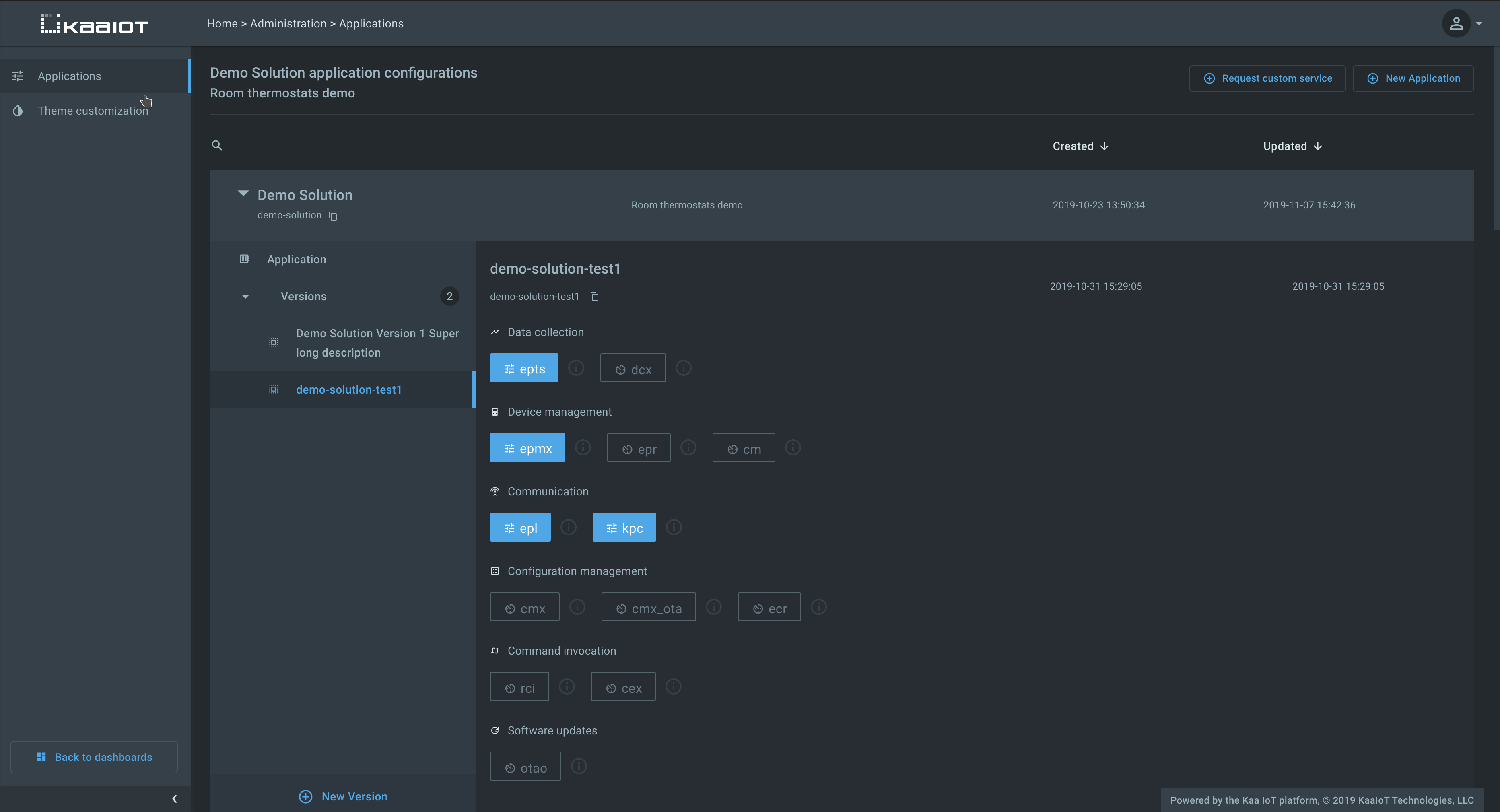The image size is (1500, 812).
Task: Click New Version button
Action: click(343, 796)
